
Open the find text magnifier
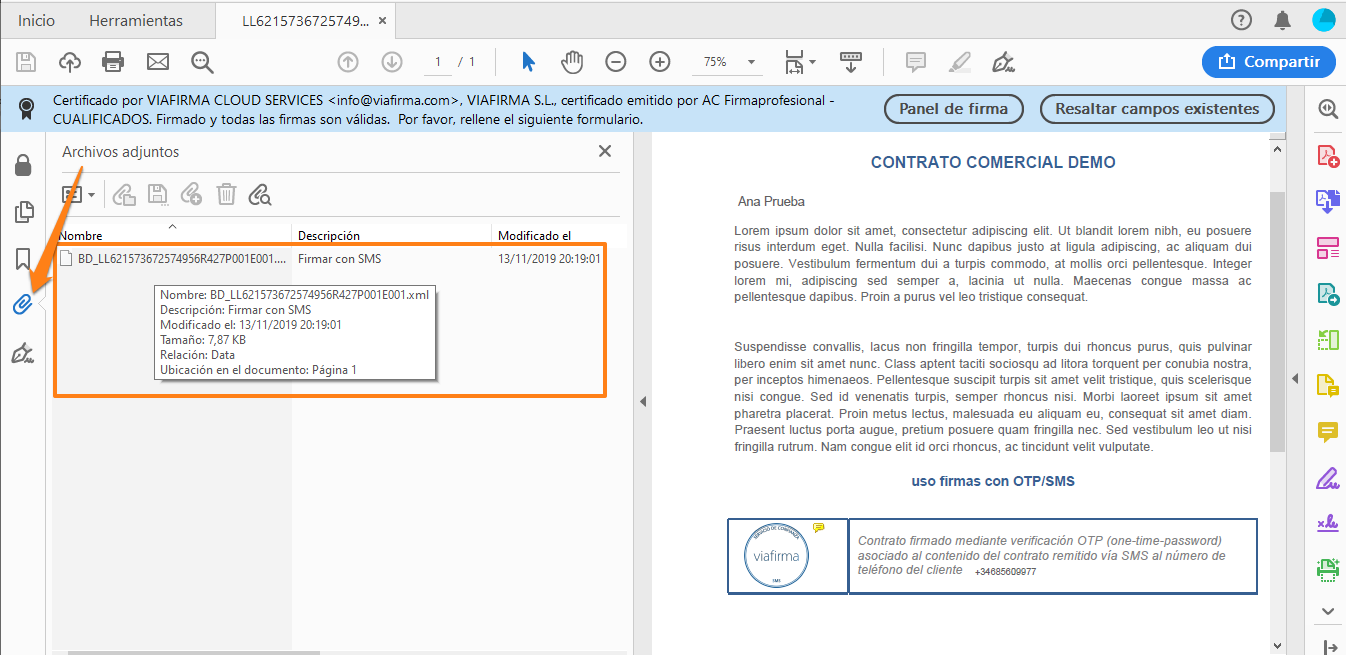203,62
